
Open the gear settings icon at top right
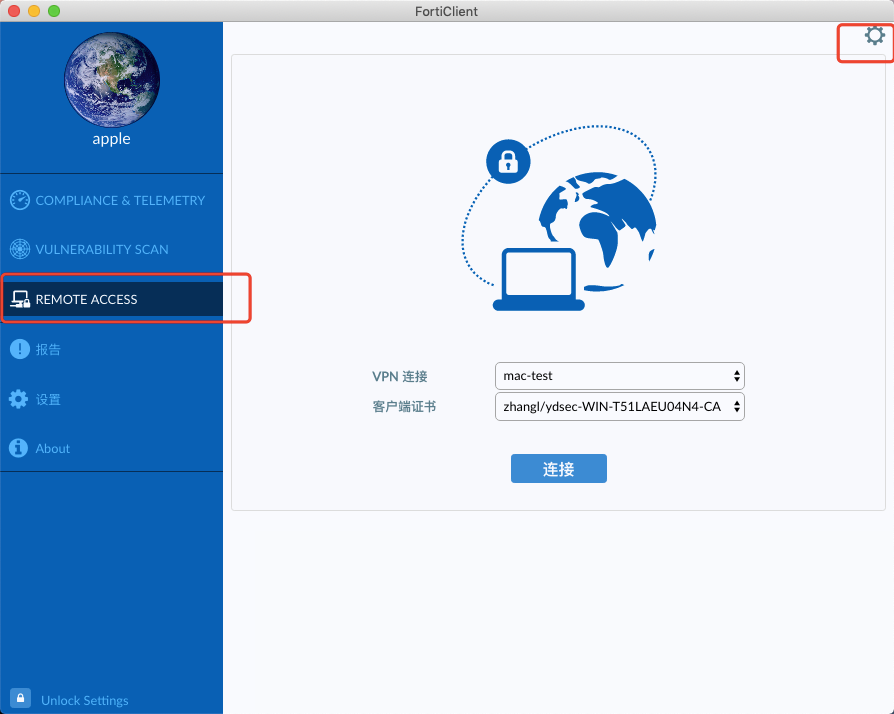coord(874,36)
